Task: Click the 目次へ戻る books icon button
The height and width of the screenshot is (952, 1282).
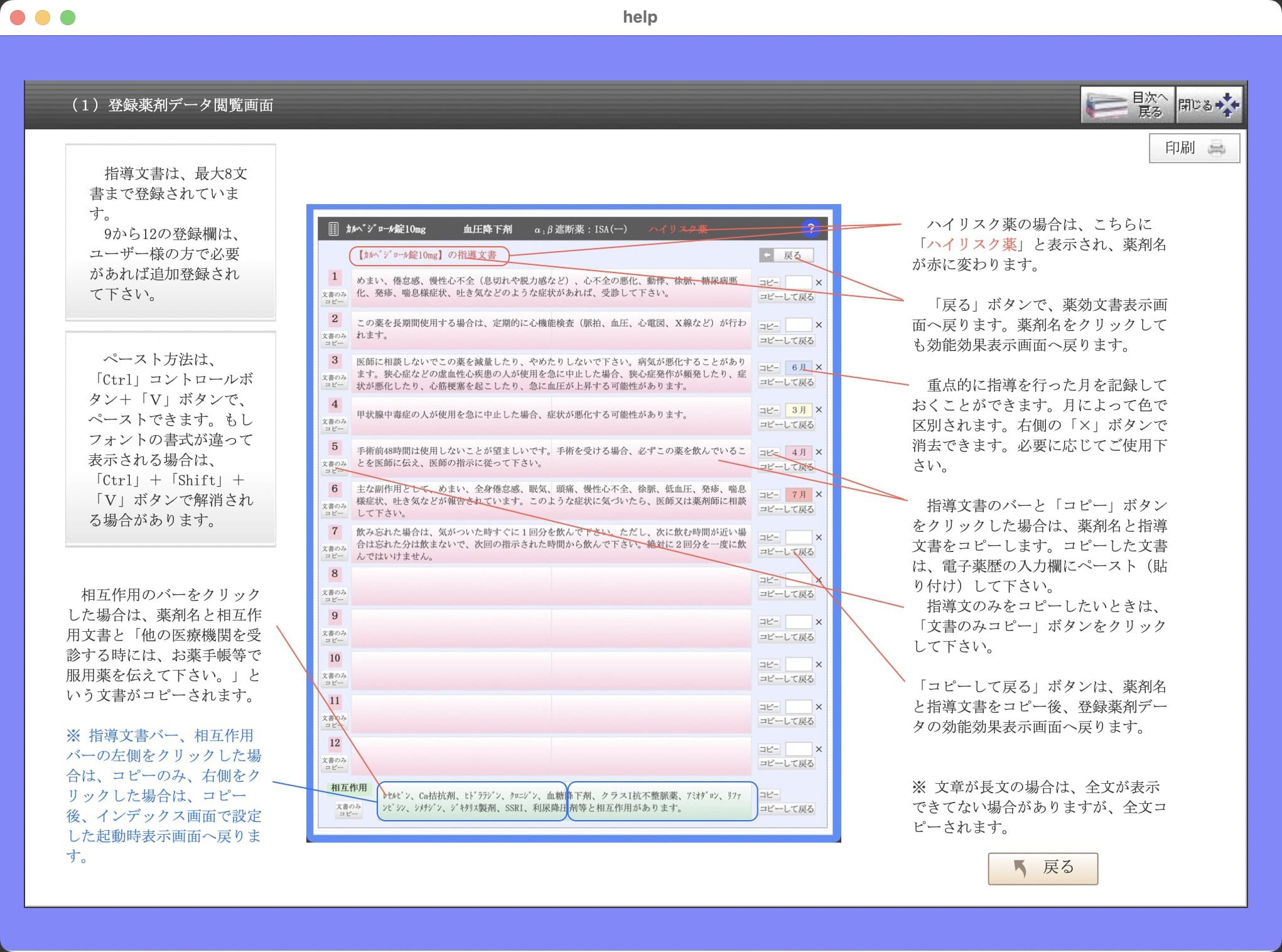Action: 1127,105
